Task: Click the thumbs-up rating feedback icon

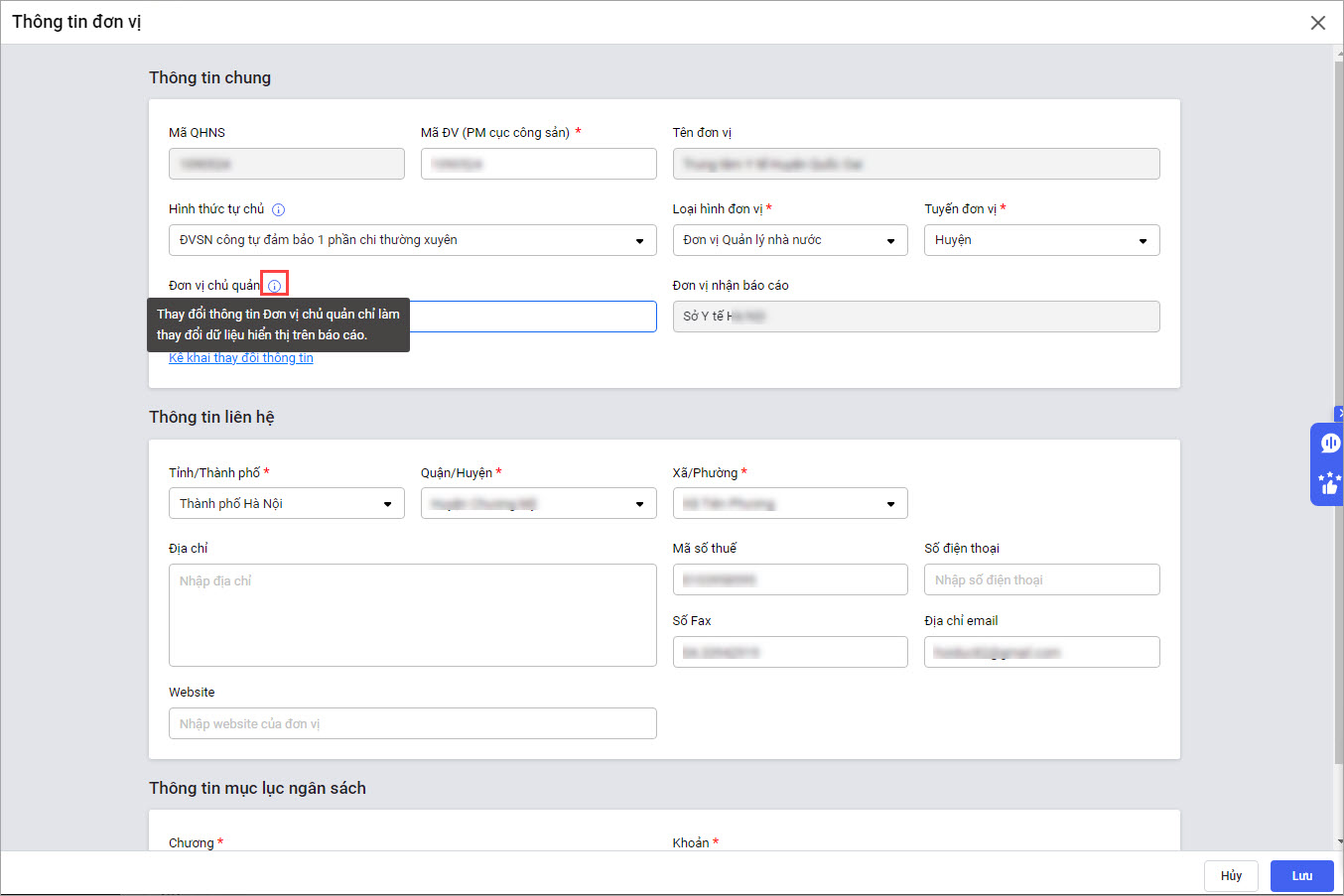Action: coord(1329,483)
